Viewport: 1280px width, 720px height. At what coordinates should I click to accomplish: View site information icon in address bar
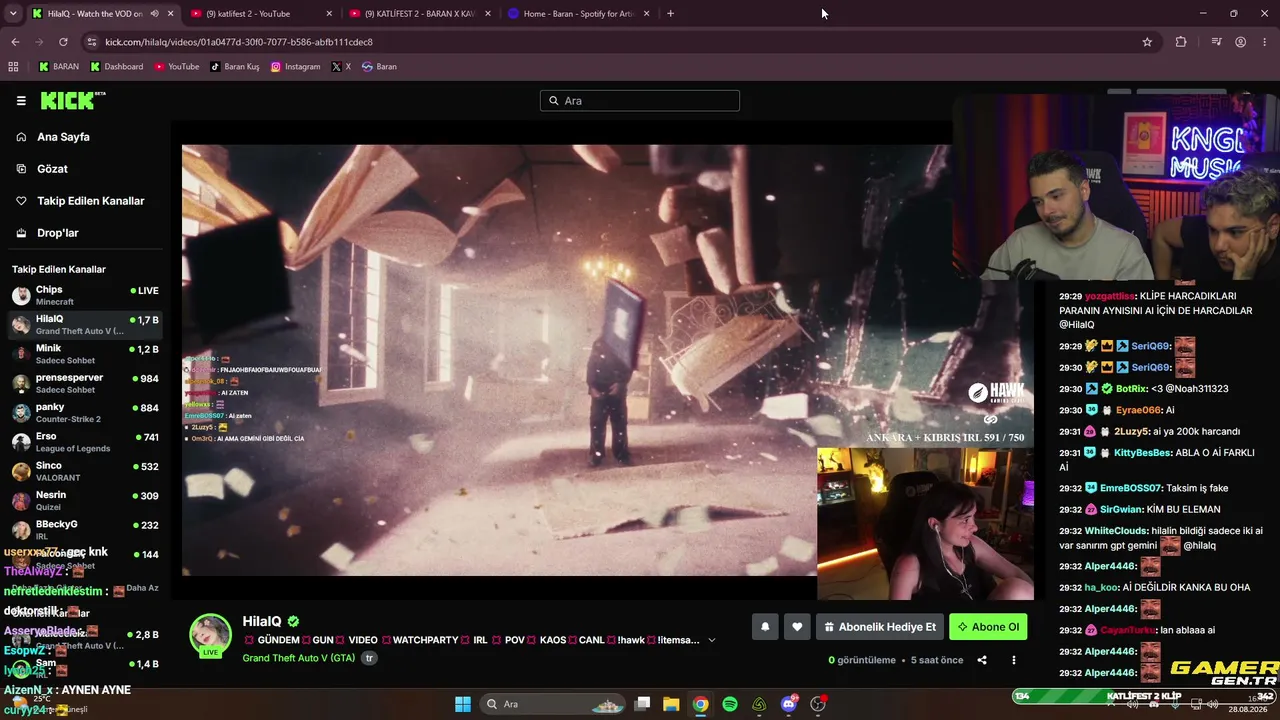[92, 42]
